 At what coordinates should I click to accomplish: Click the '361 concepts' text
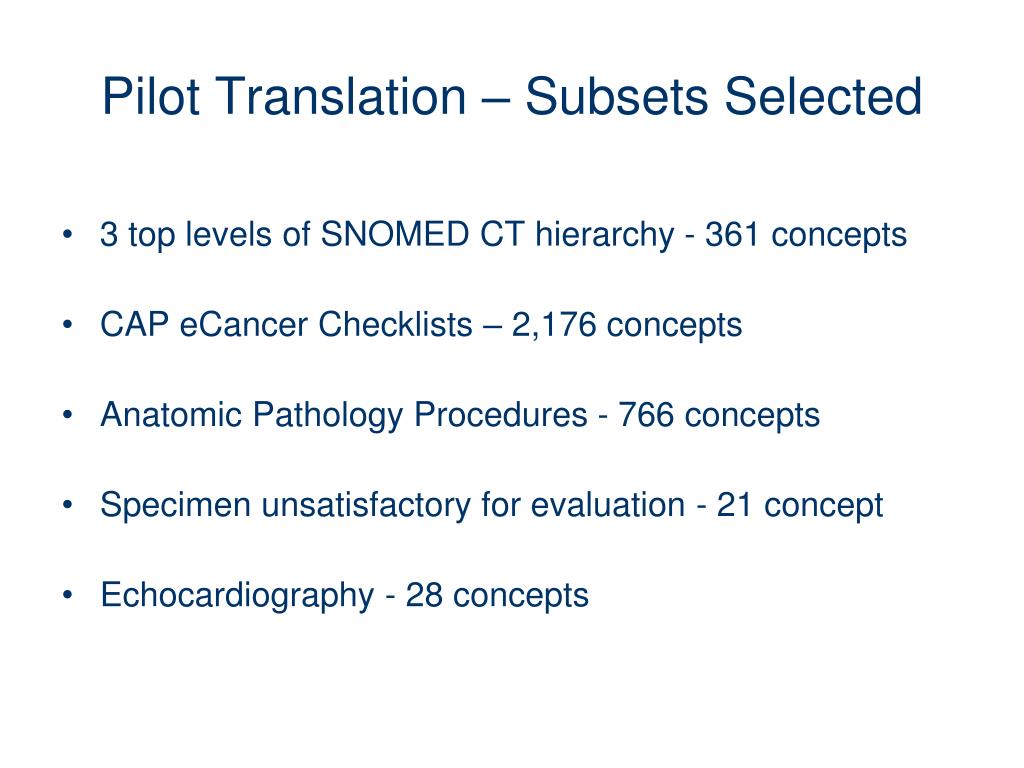(x=806, y=235)
